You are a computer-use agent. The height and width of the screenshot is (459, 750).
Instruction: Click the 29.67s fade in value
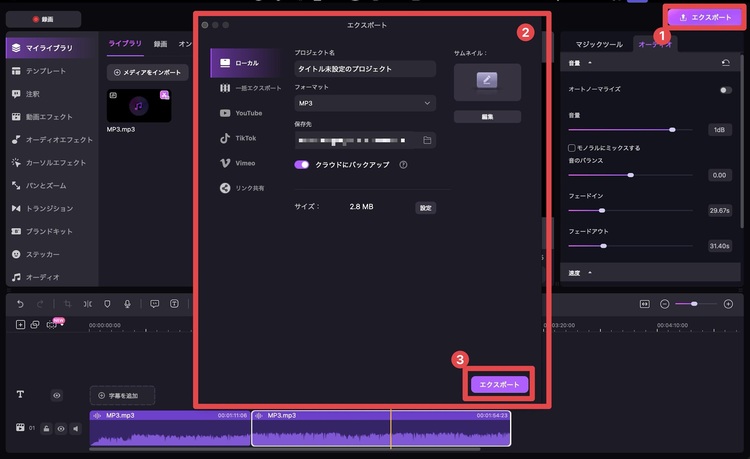[719, 210]
